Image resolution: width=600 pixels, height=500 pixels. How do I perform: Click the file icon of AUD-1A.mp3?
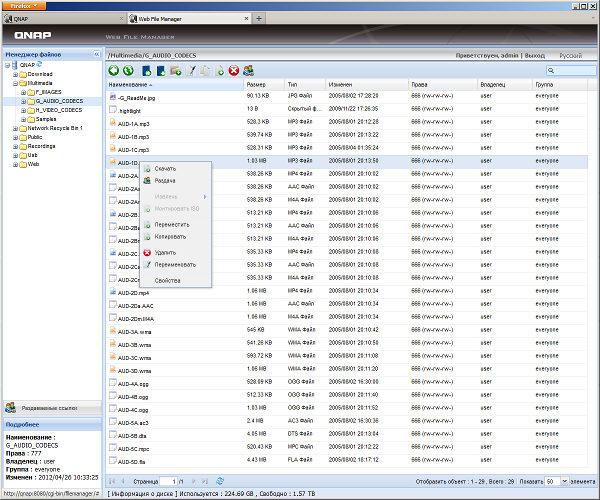112,123
